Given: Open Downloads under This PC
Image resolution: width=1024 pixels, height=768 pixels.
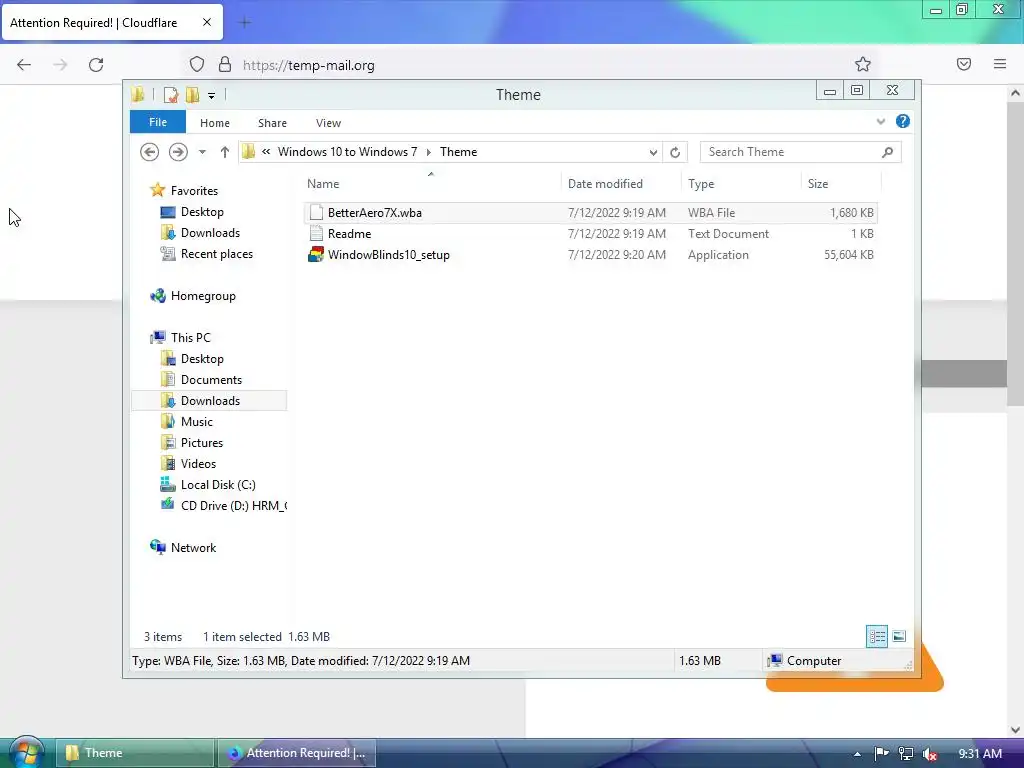Looking at the screenshot, I should pos(210,400).
